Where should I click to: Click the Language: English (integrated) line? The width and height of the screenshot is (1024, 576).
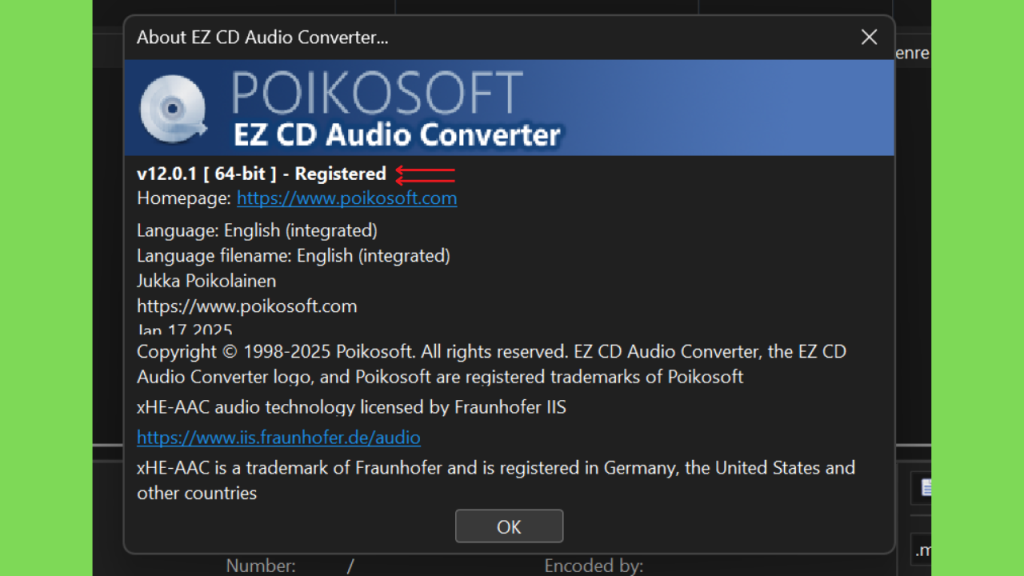(257, 231)
